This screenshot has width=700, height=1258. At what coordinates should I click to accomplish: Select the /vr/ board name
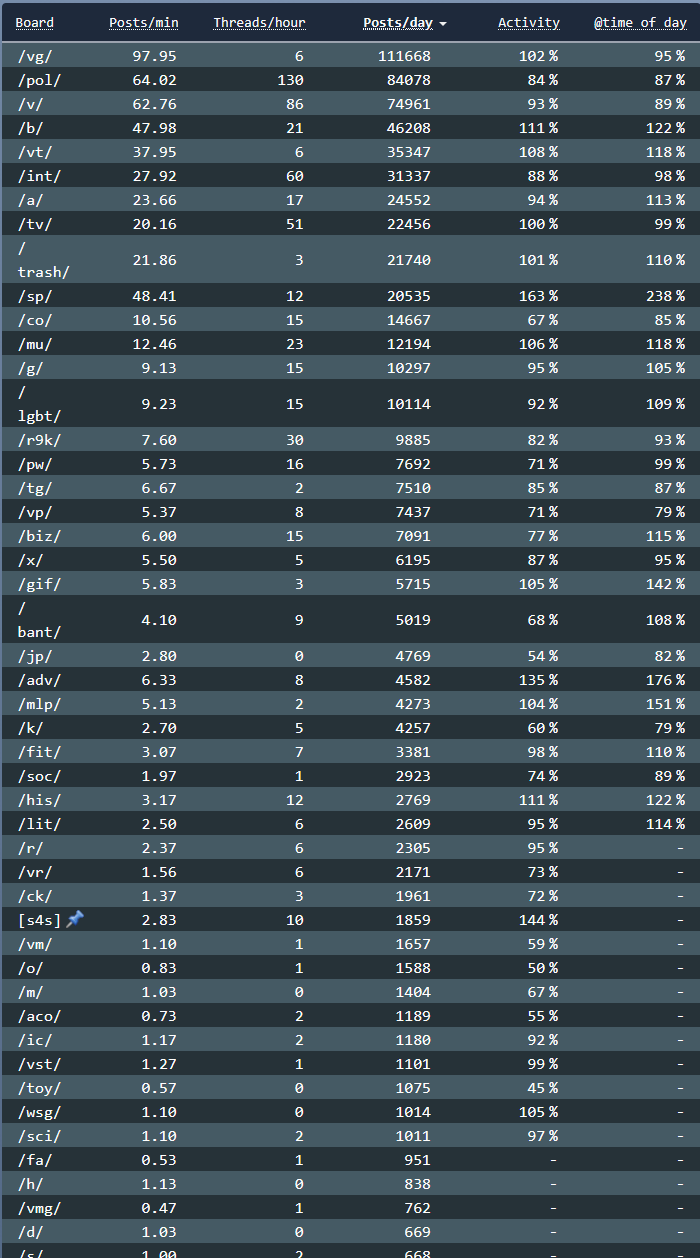(x=35, y=872)
